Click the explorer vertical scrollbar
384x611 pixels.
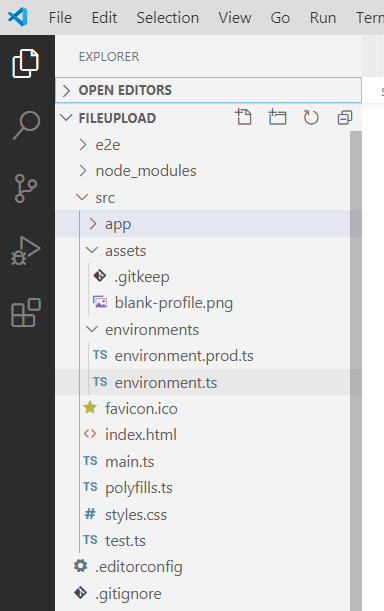click(x=356, y=370)
